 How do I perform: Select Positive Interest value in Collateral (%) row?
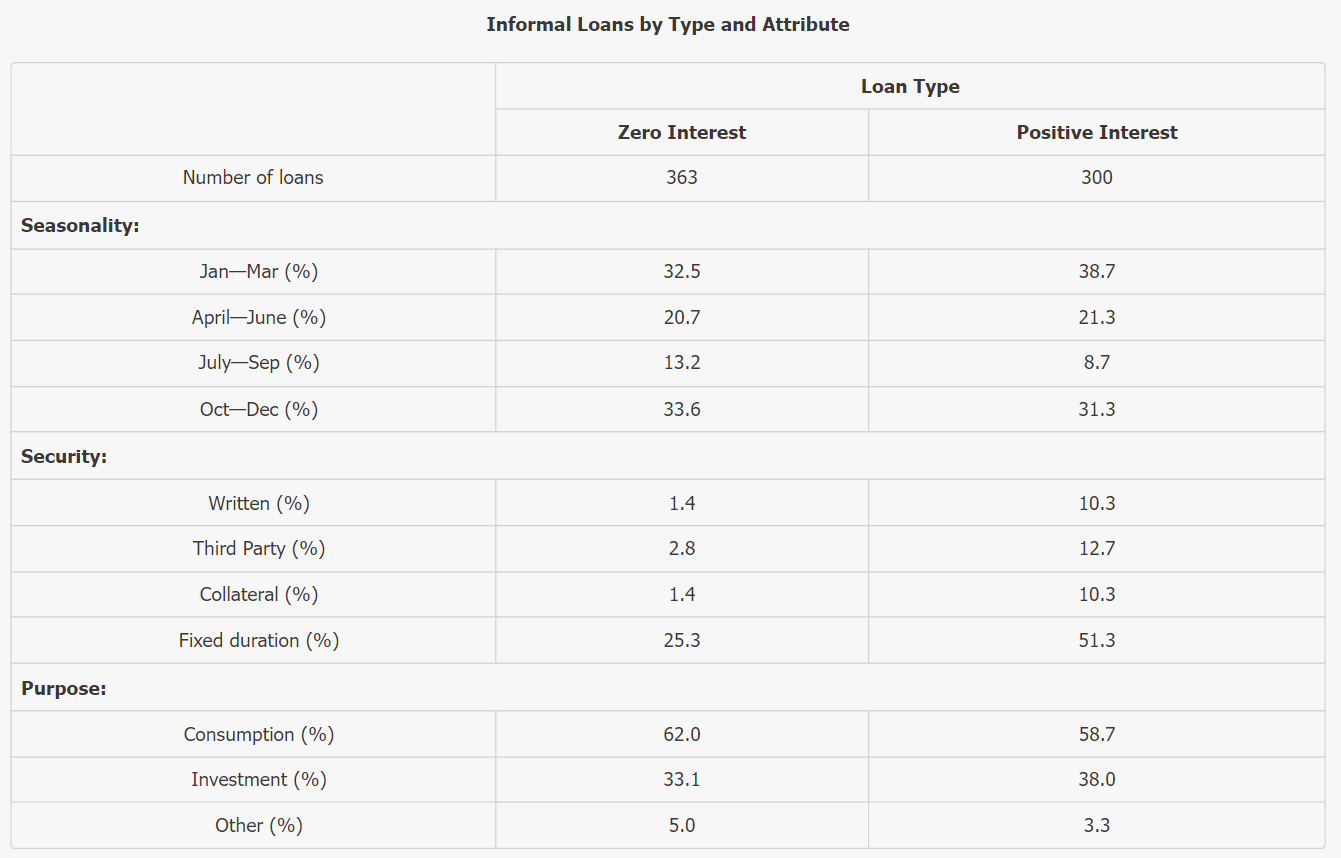point(1097,594)
